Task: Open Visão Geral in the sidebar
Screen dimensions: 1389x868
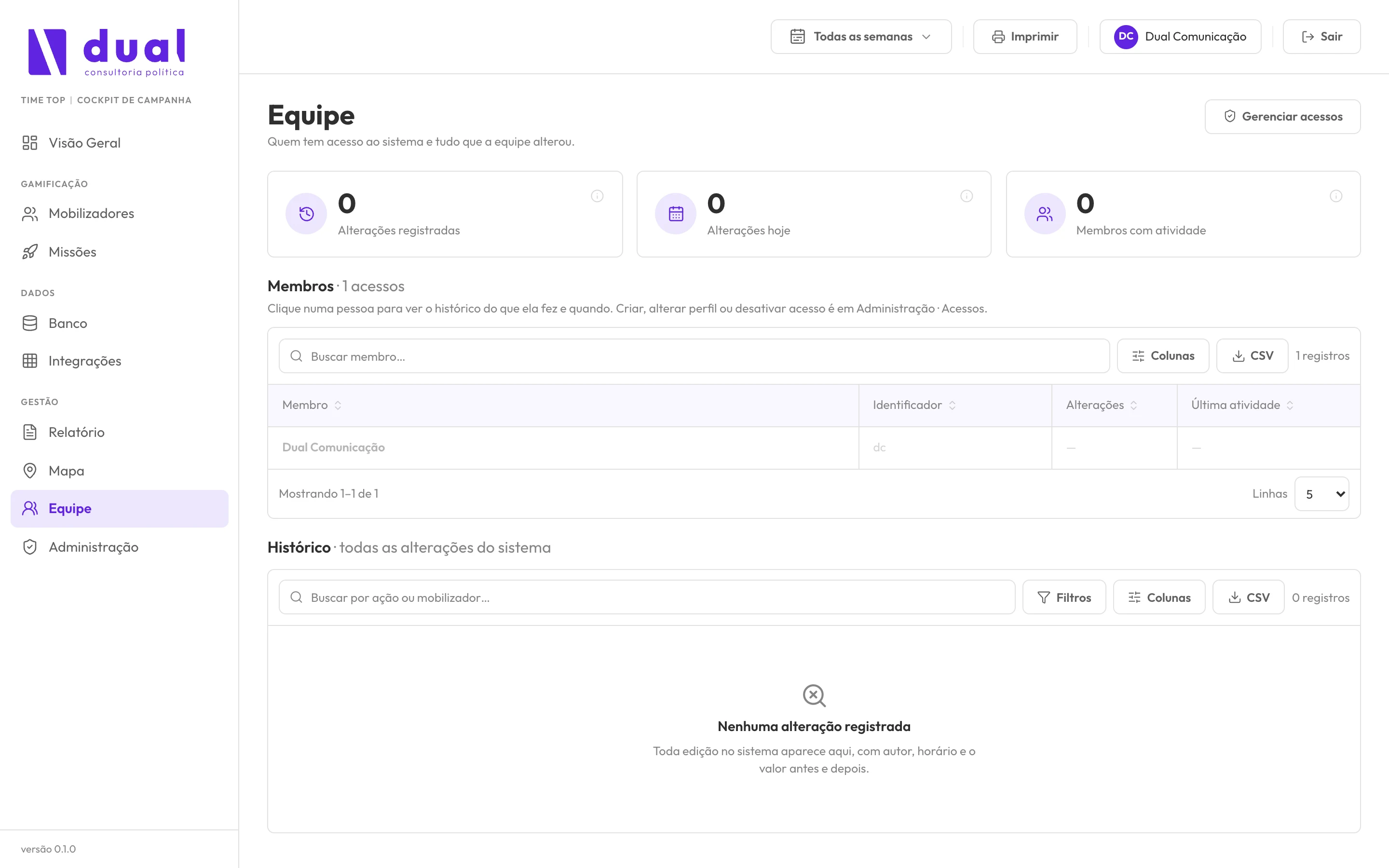Action: tap(120, 143)
